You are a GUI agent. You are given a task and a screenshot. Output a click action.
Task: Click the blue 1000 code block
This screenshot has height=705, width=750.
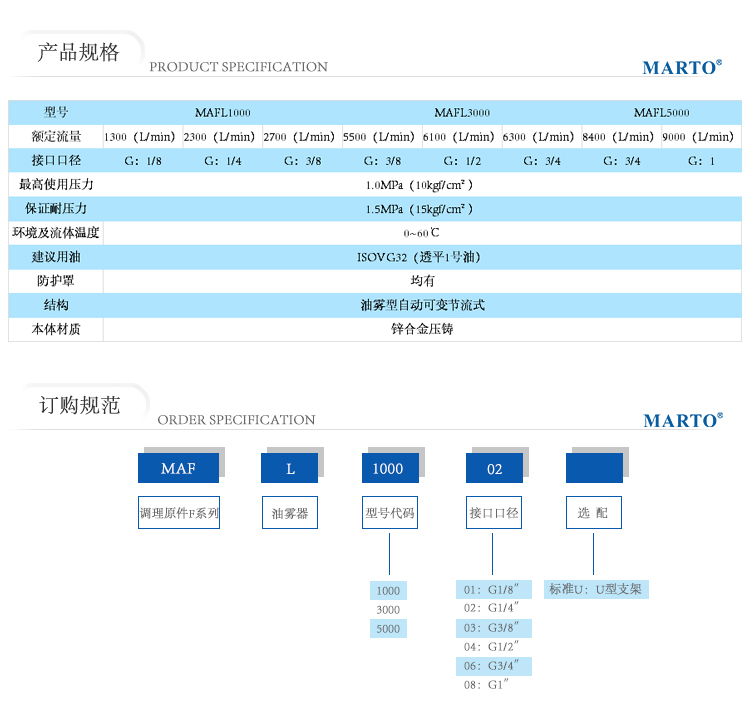pyautogui.click(x=390, y=468)
